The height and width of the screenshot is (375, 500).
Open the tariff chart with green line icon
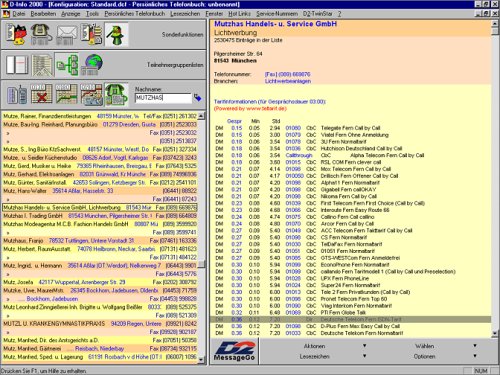(x=67, y=94)
